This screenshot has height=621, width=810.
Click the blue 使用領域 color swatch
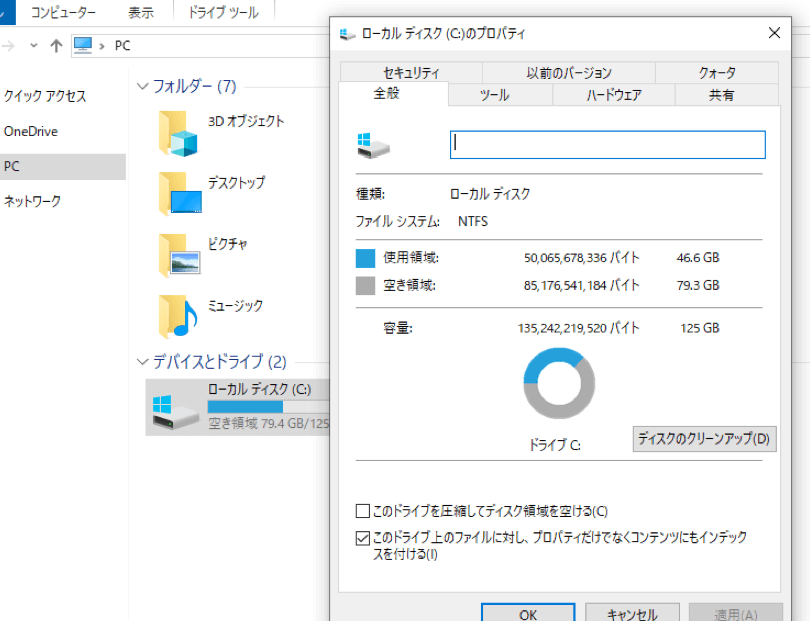tap(365, 259)
